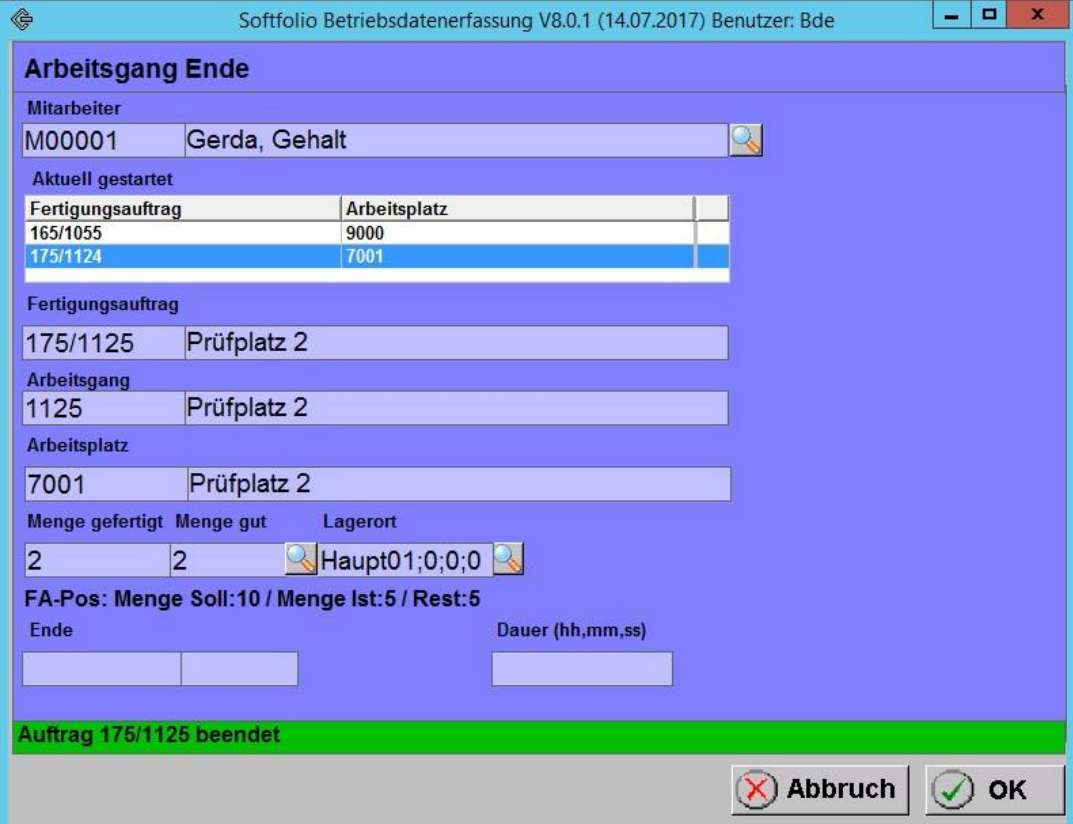Viewport: 1073px width, 824px height.
Task: Click the Mitarbeiter search magnifier icon
Action: click(745, 141)
